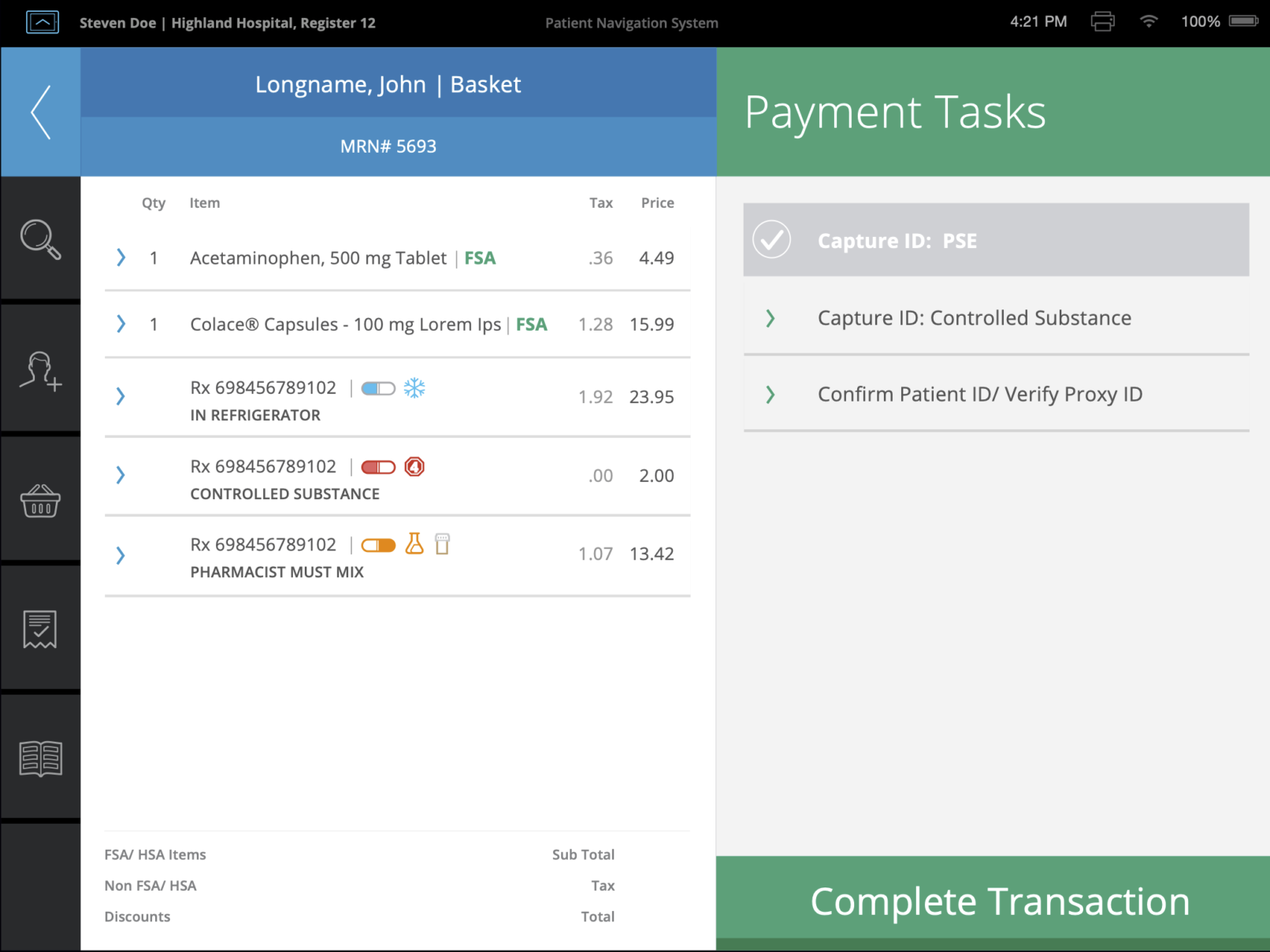Click the orange flask mix icon
Image resolution: width=1270 pixels, height=952 pixels.
click(x=414, y=544)
